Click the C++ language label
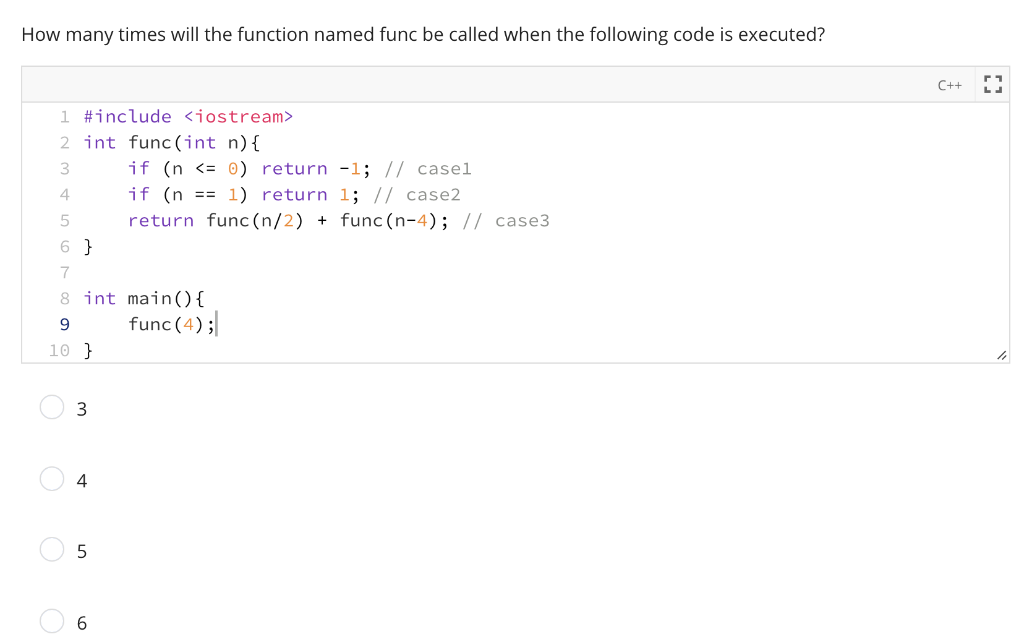 click(x=949, y=85)
